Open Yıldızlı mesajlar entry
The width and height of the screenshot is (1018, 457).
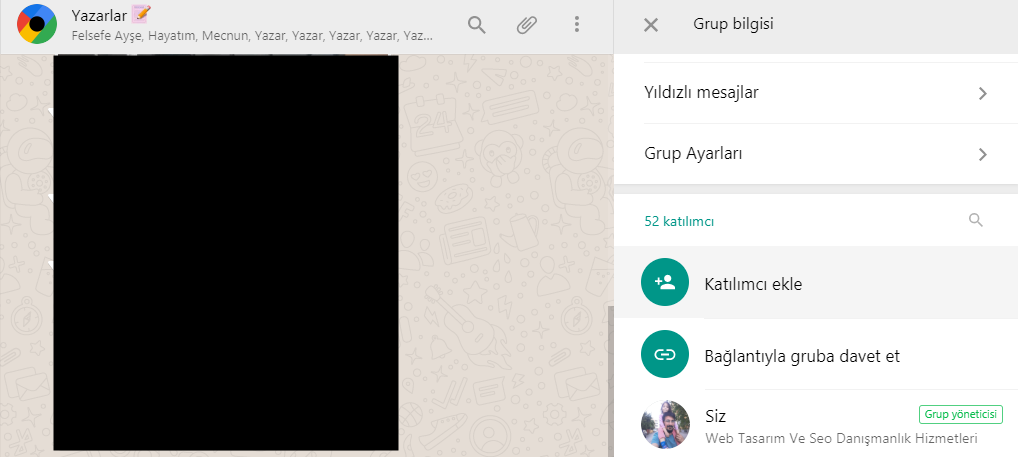pyautogui.click(x=816, y=93)
